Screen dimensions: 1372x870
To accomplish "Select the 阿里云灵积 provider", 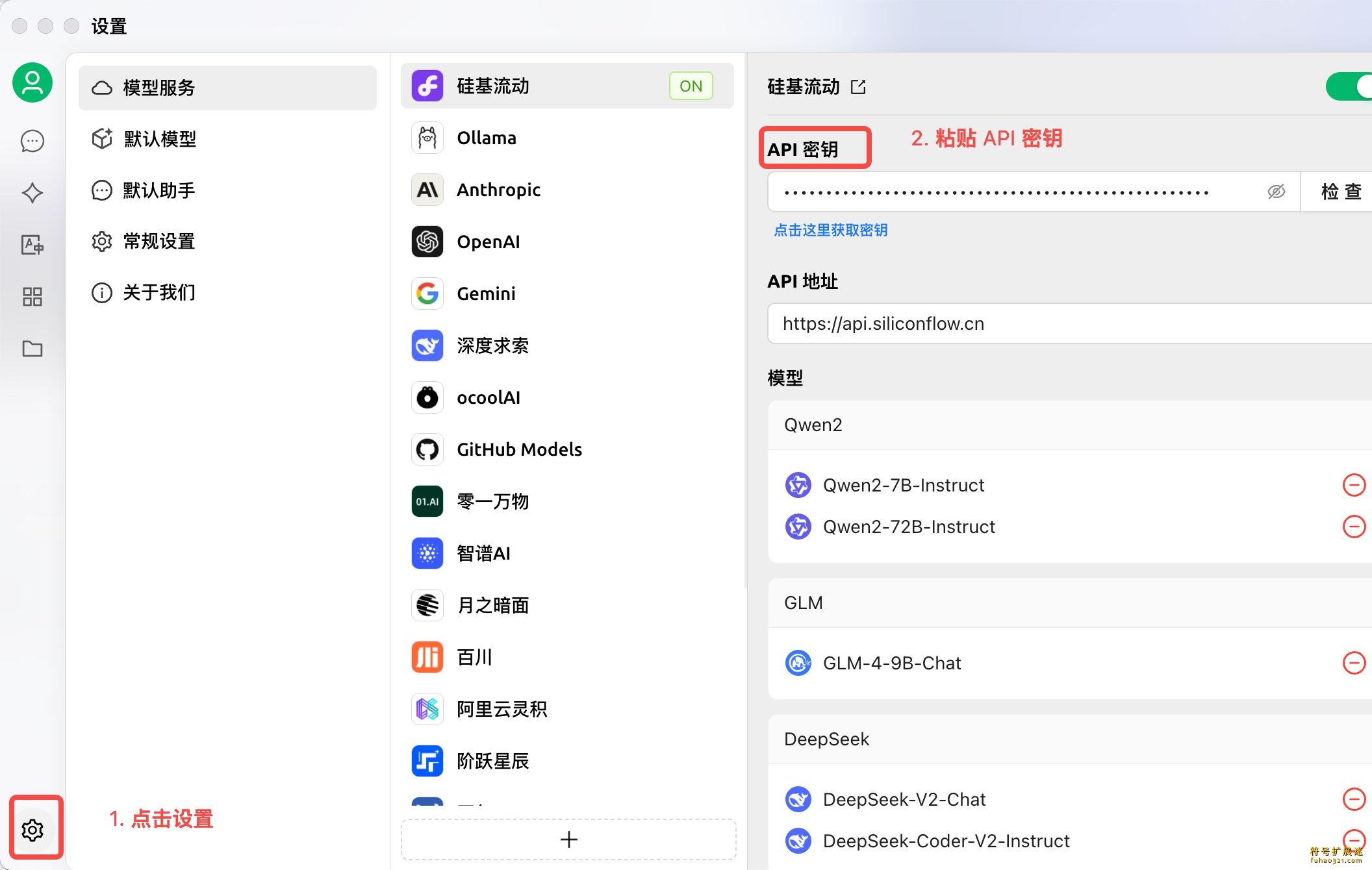I will (x=567, y=709).
